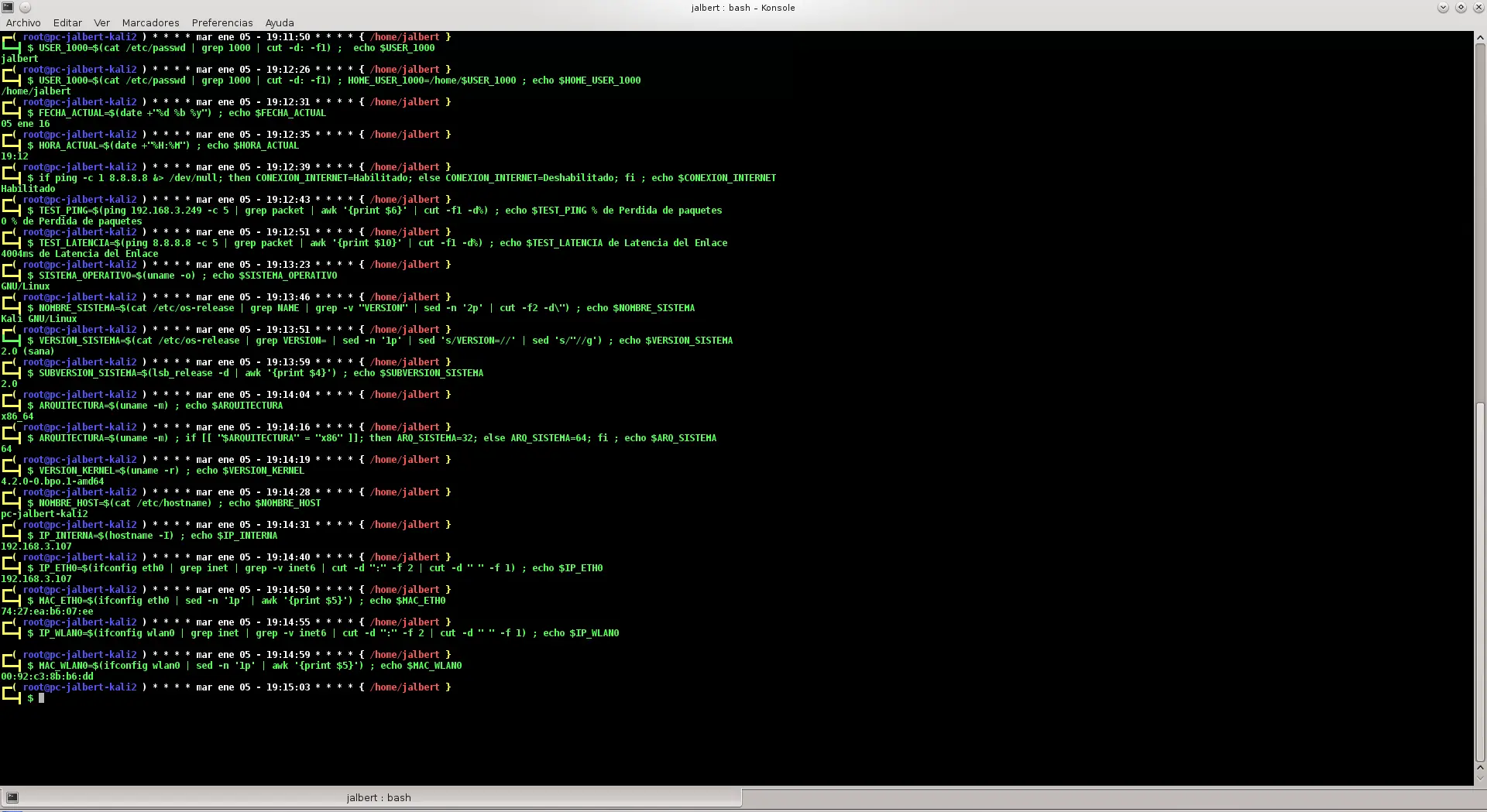The height and width of the screenshot is (812, 1487).
Task: Click the command 'HORA_ACTUAL=$(date ...)'
Action: (115, 145)
